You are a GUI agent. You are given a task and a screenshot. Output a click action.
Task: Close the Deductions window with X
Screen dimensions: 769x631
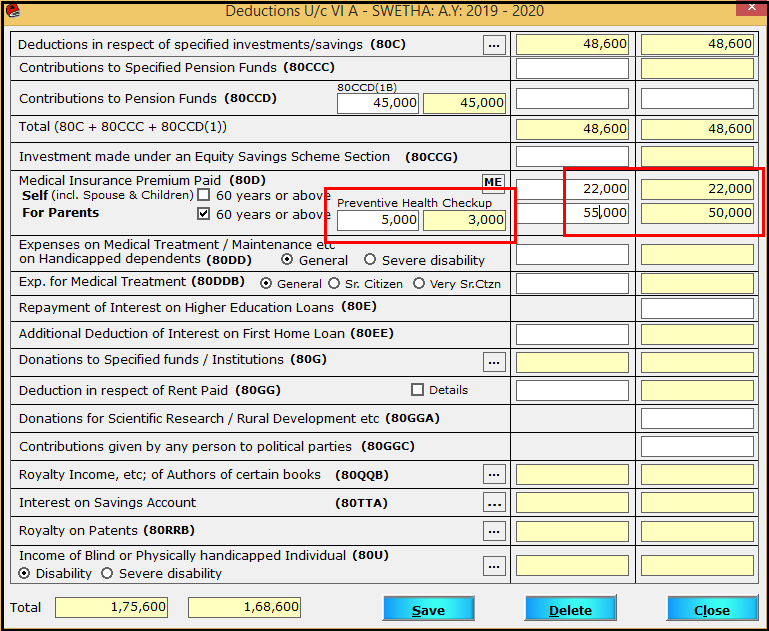click(x=752, y=7)
